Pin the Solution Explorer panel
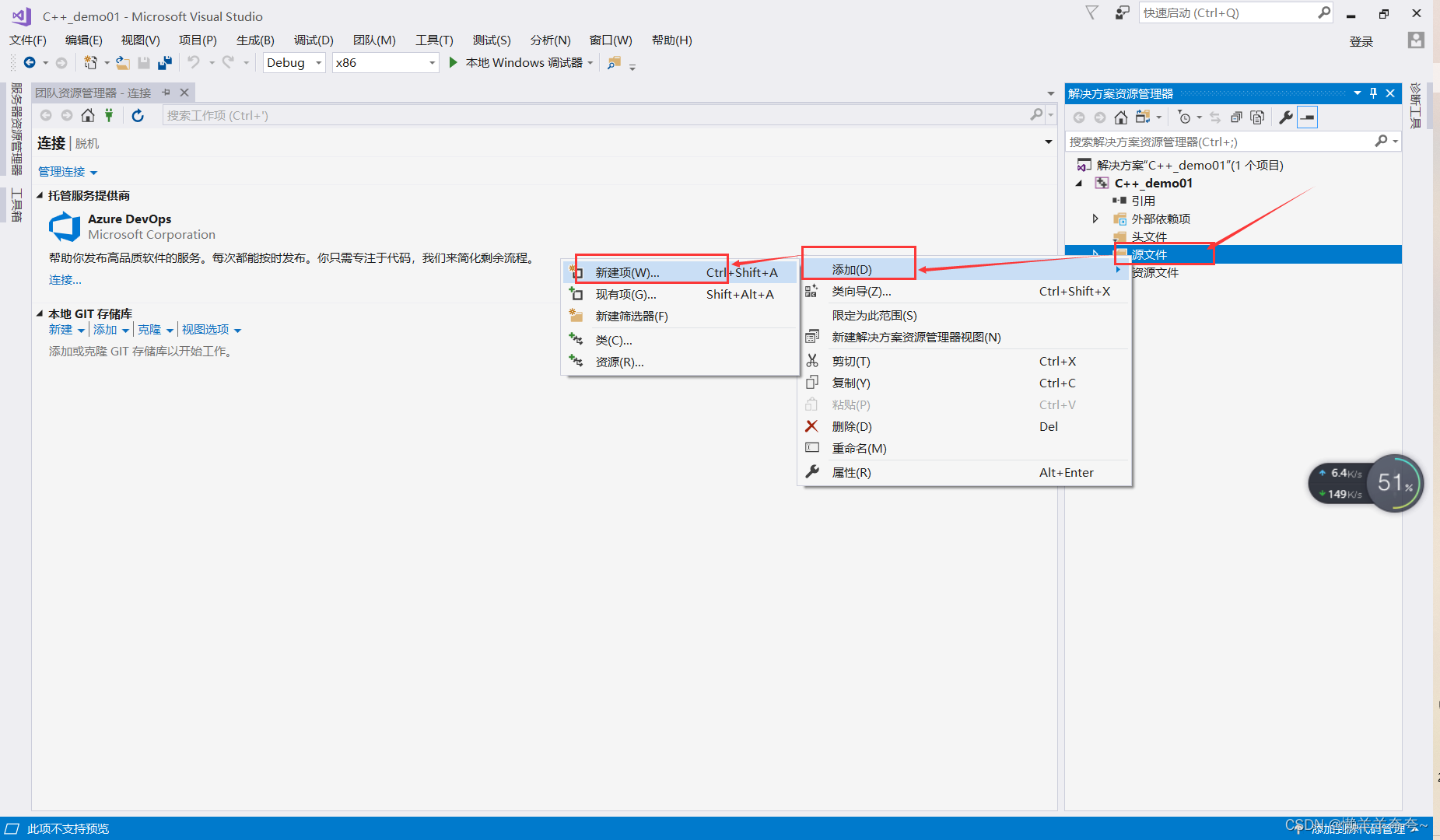This screenshot has height=840, width=1440. point(1374,93)
